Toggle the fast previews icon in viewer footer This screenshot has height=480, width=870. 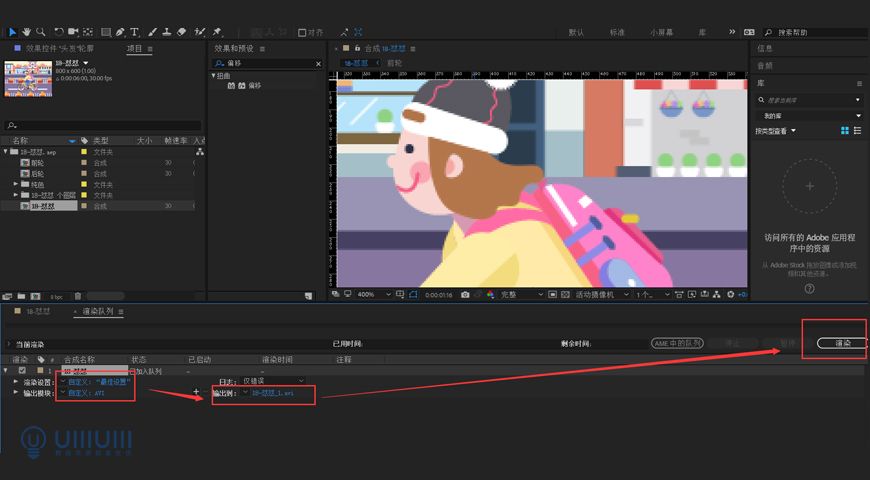point(691,295)
